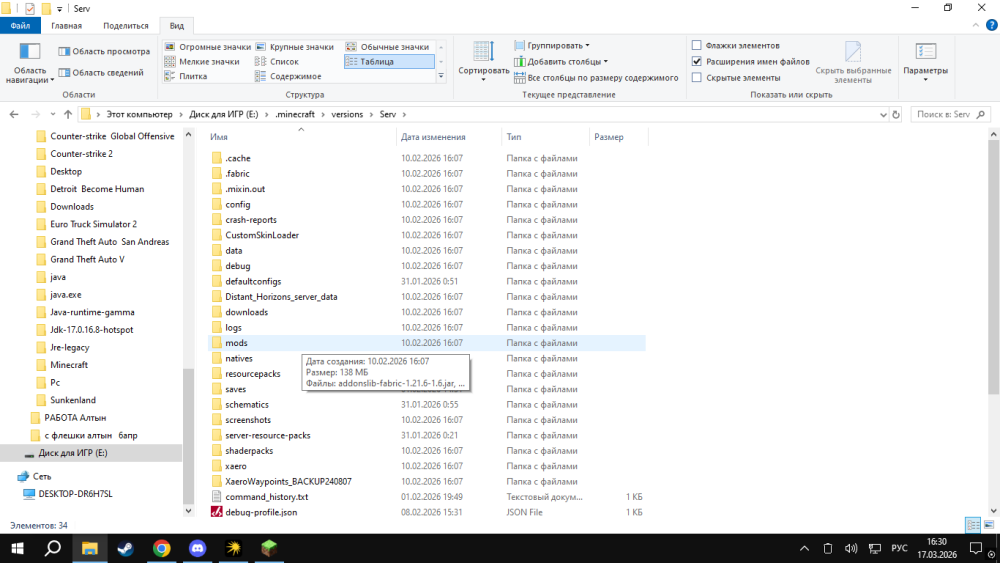1000x563 pixels.
Task: Select Content (Содержимое) layout
Action: (288, 77)
